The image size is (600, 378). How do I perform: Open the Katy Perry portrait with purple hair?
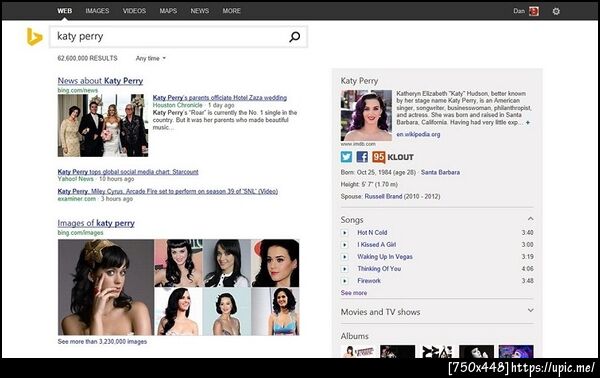click(366, 116)
